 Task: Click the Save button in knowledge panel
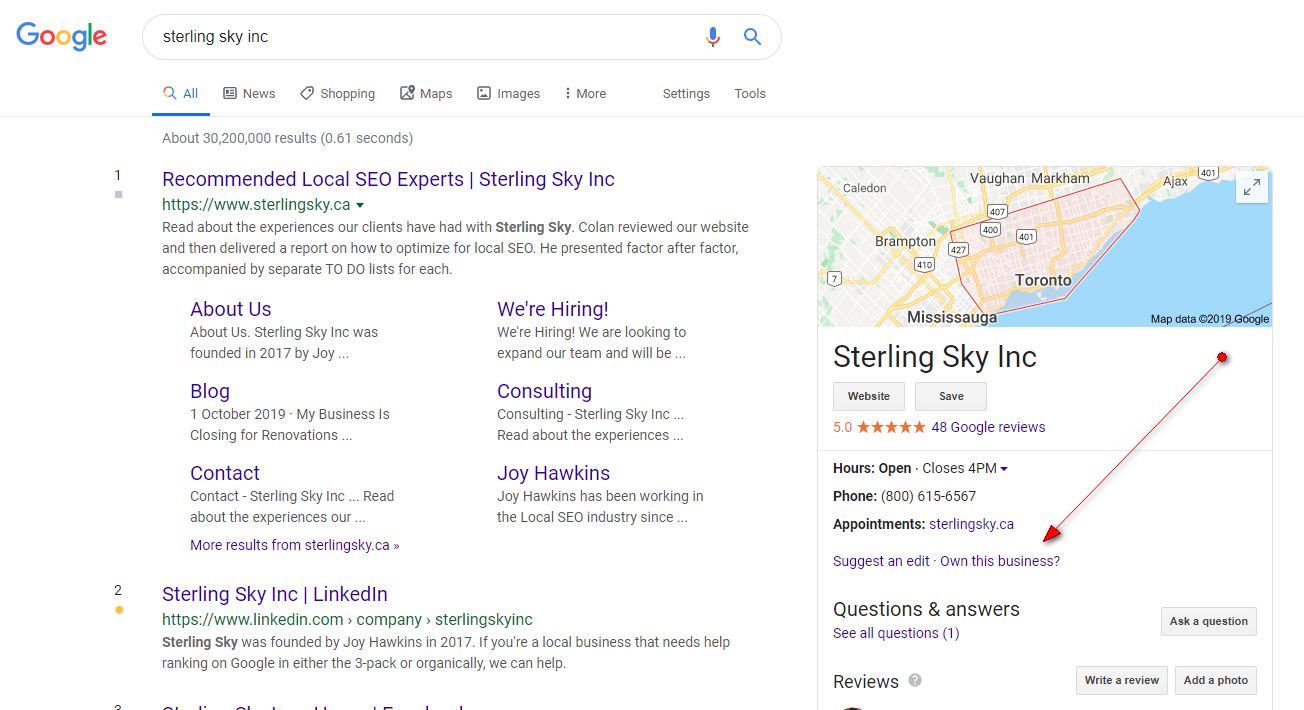[951, 396]
